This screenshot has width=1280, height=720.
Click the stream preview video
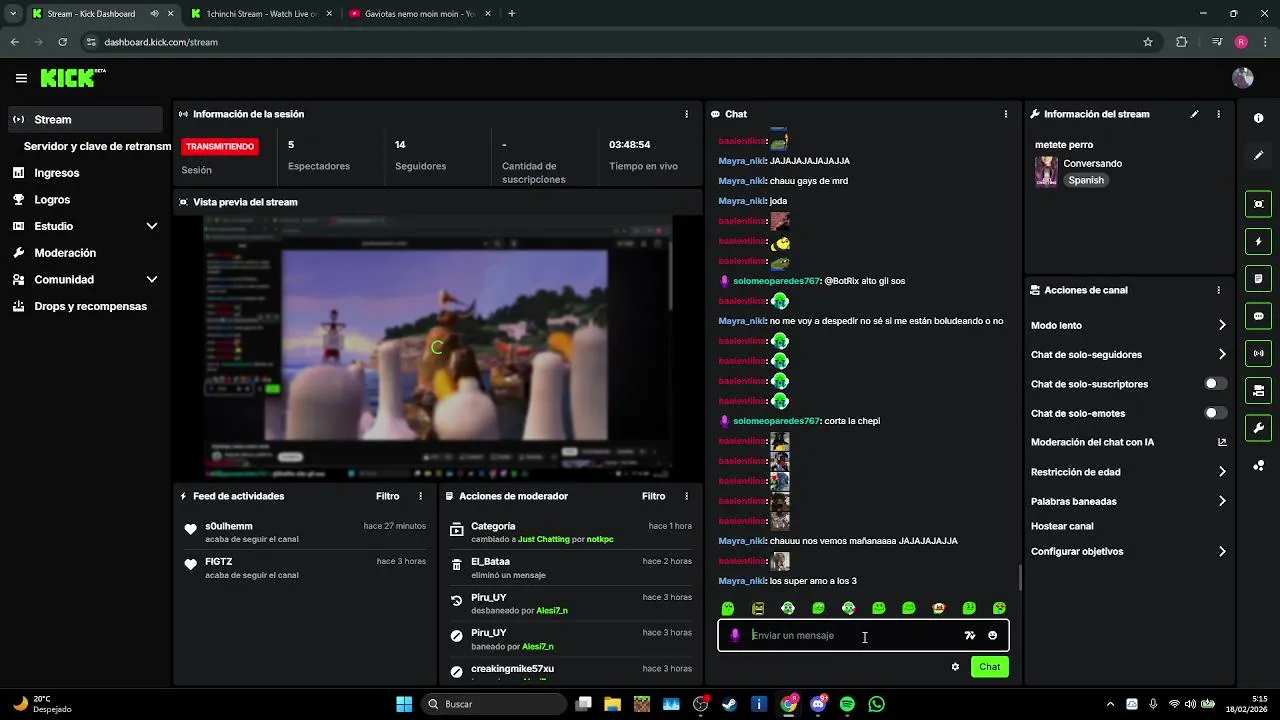pyautogui.click(x=438, y=346)
